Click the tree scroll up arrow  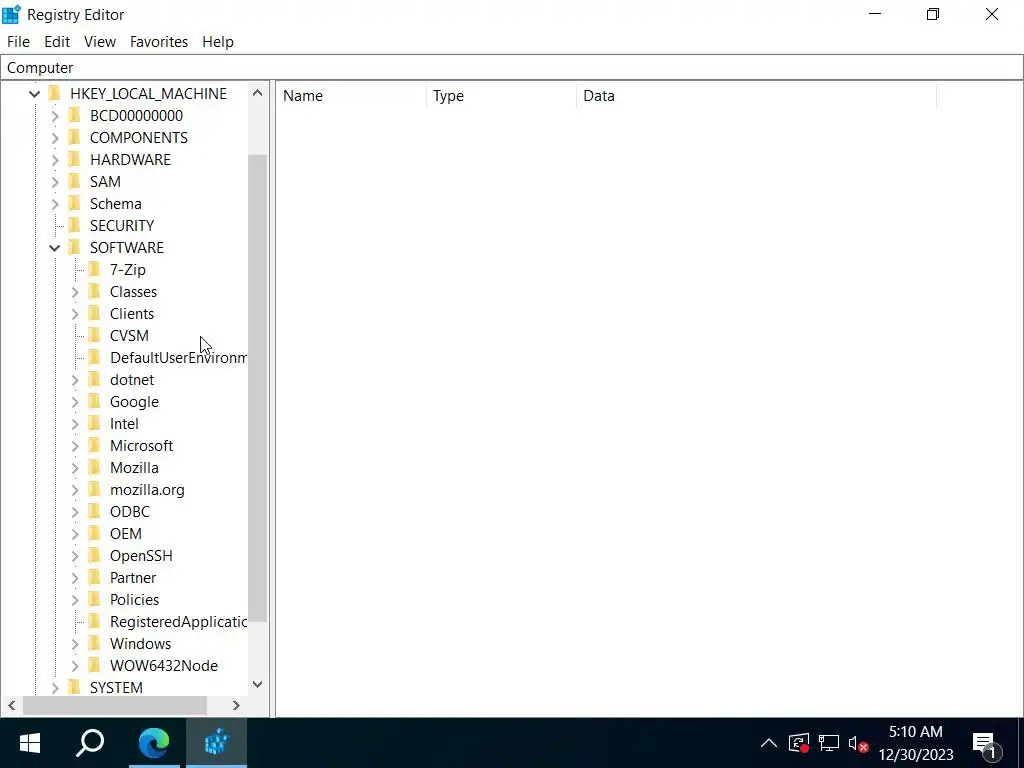click(257, 93)
